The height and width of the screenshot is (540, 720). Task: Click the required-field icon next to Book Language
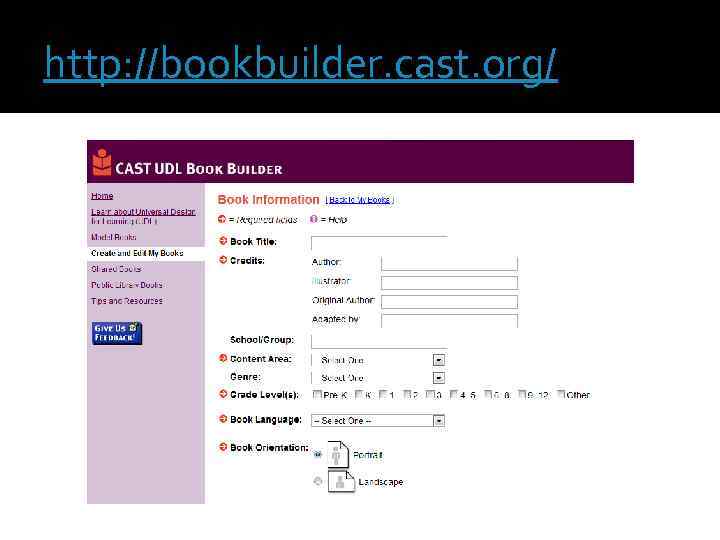click(223, 419)
